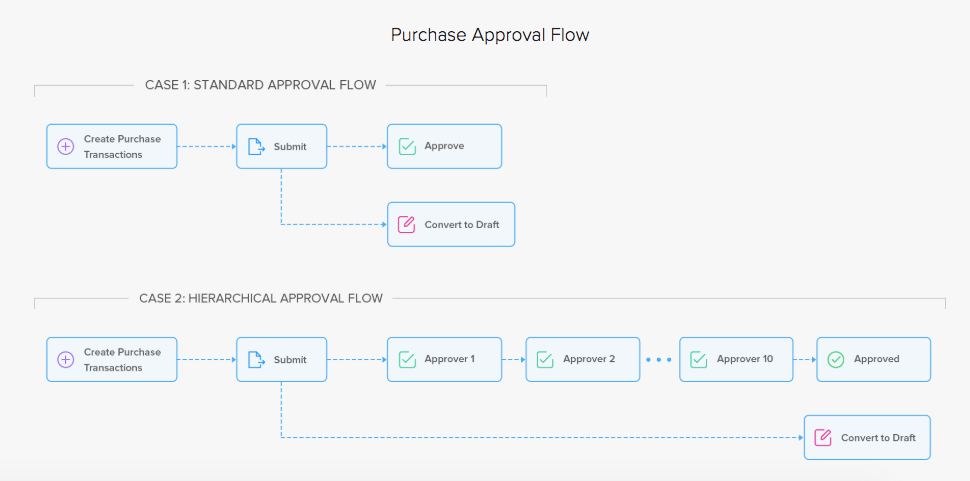Click the three dots between approvers
The height and width of the screenshot is (481, 970).
coord(659,359)
